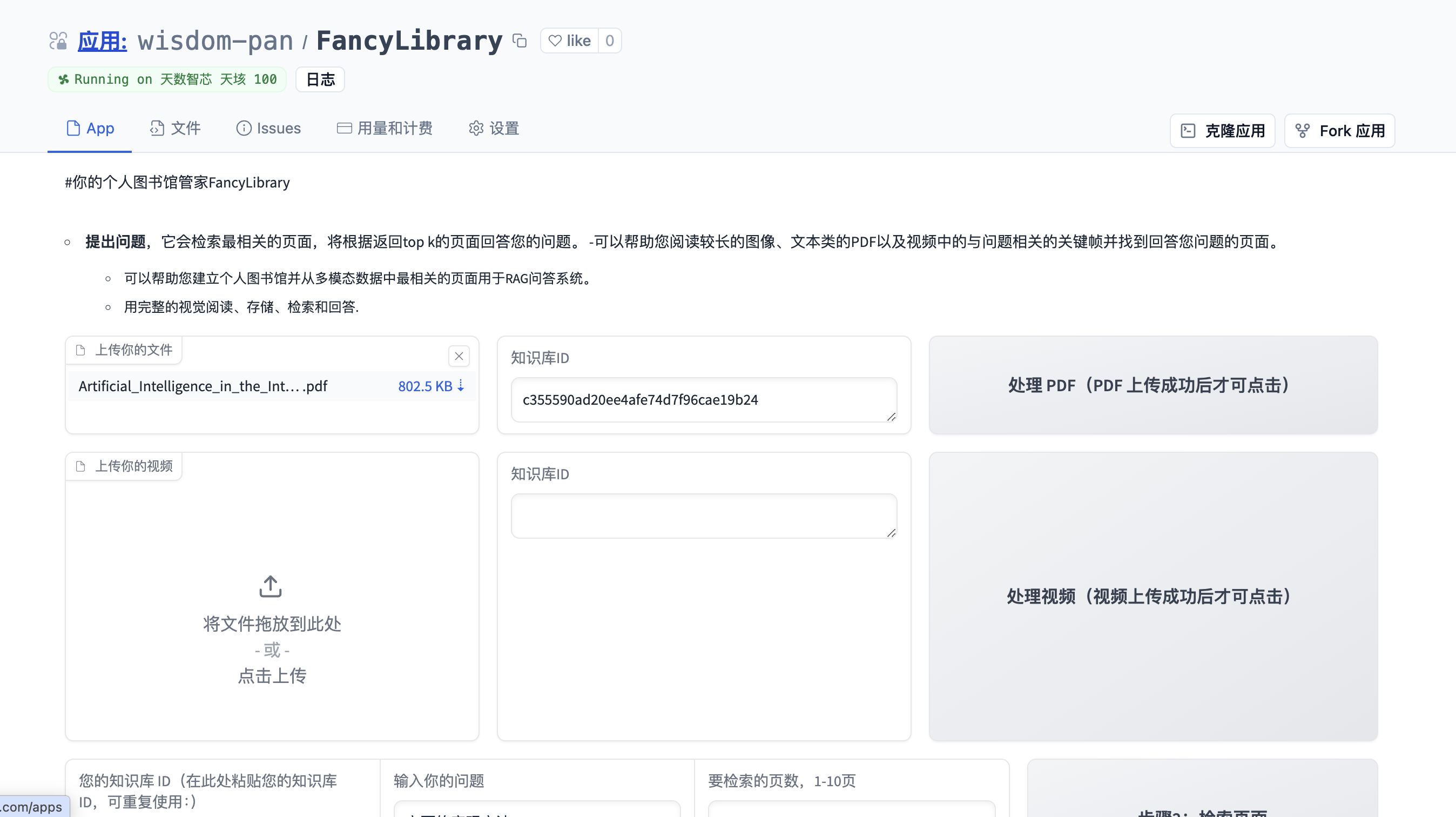Click the code-file icon of 文件 tab
This screenshot has width=1456, height=817.
tap(157, 129)
